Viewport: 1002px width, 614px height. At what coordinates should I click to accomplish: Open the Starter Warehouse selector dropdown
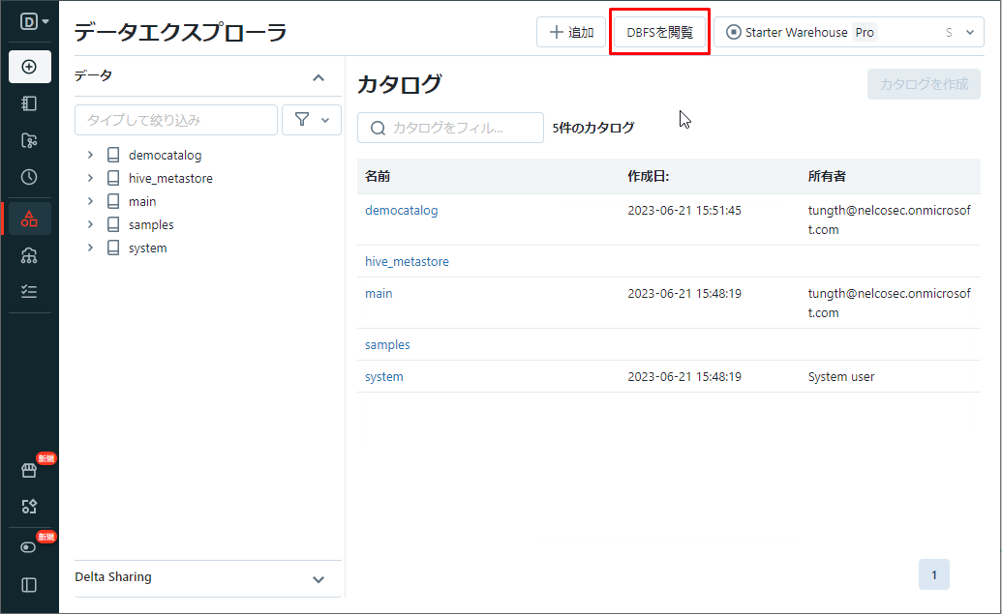click(x=848, y=32)
